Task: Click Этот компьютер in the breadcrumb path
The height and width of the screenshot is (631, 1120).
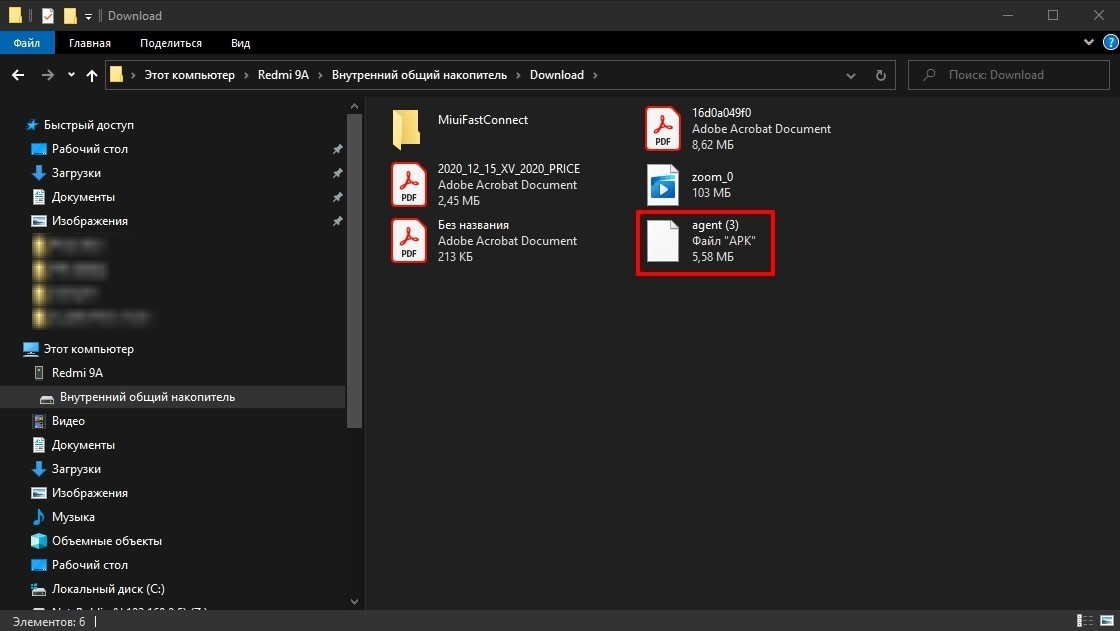Action: coord(189,75)
